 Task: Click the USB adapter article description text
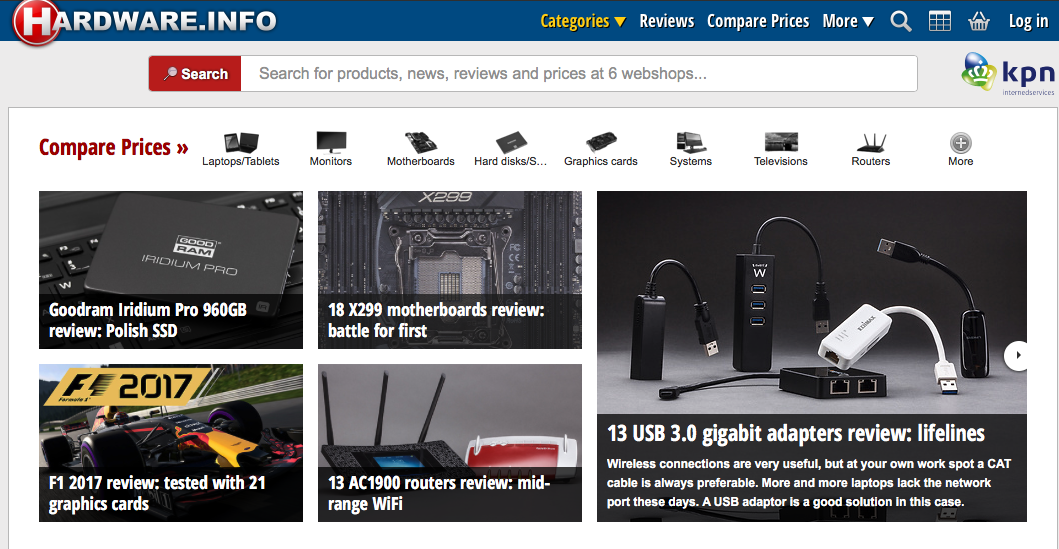(808, 483)
